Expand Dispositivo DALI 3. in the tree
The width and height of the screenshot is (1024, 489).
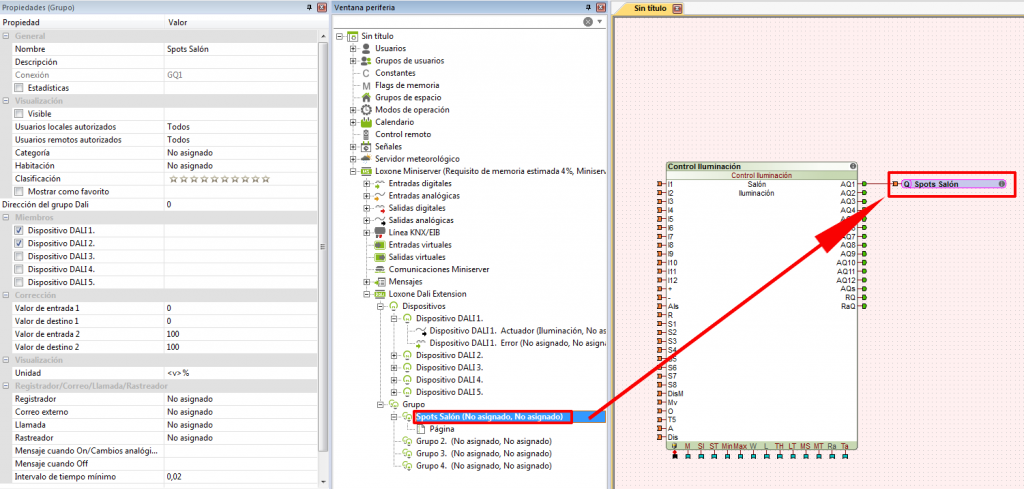[394, 367]
